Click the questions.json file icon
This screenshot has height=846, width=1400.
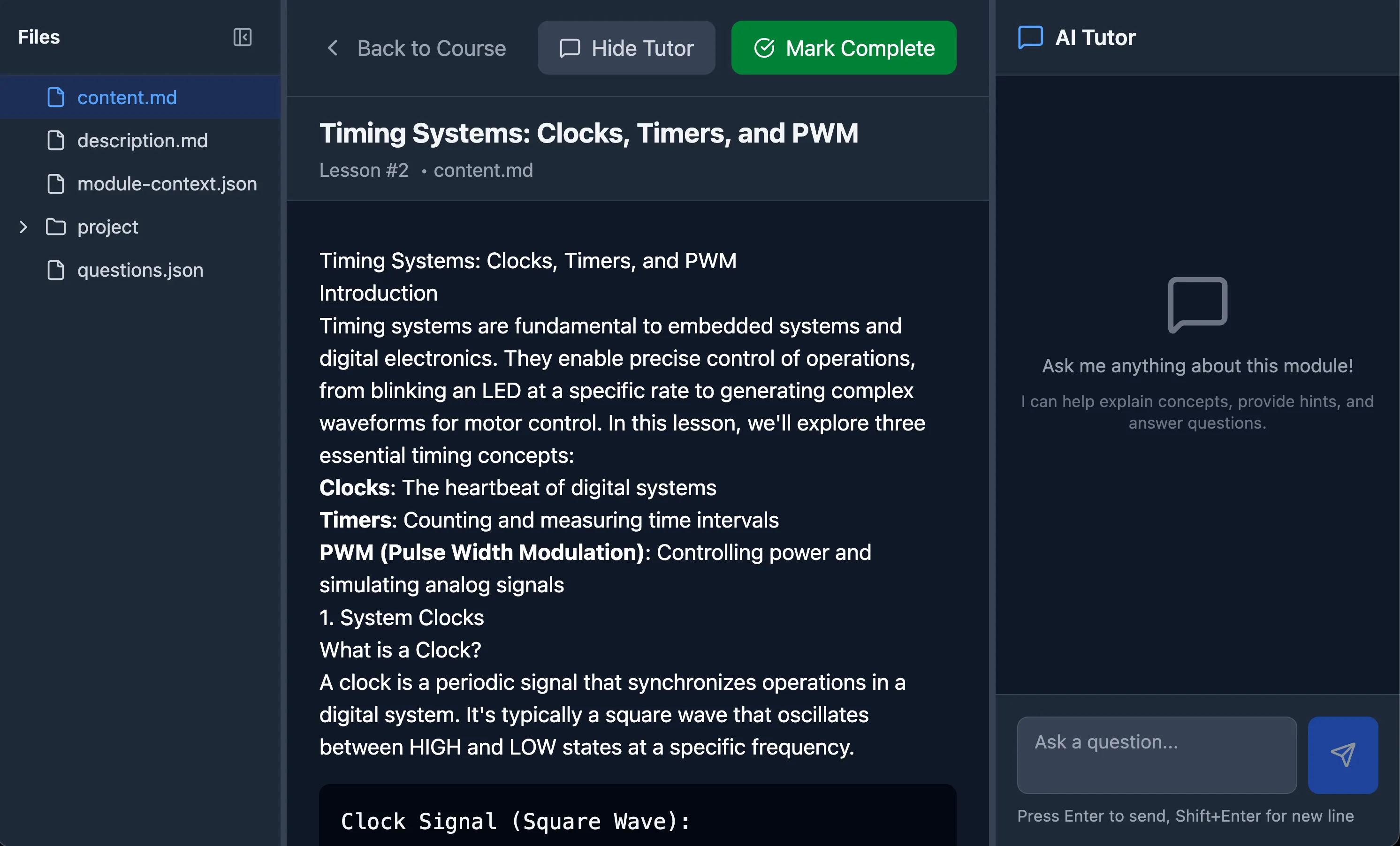56,270
